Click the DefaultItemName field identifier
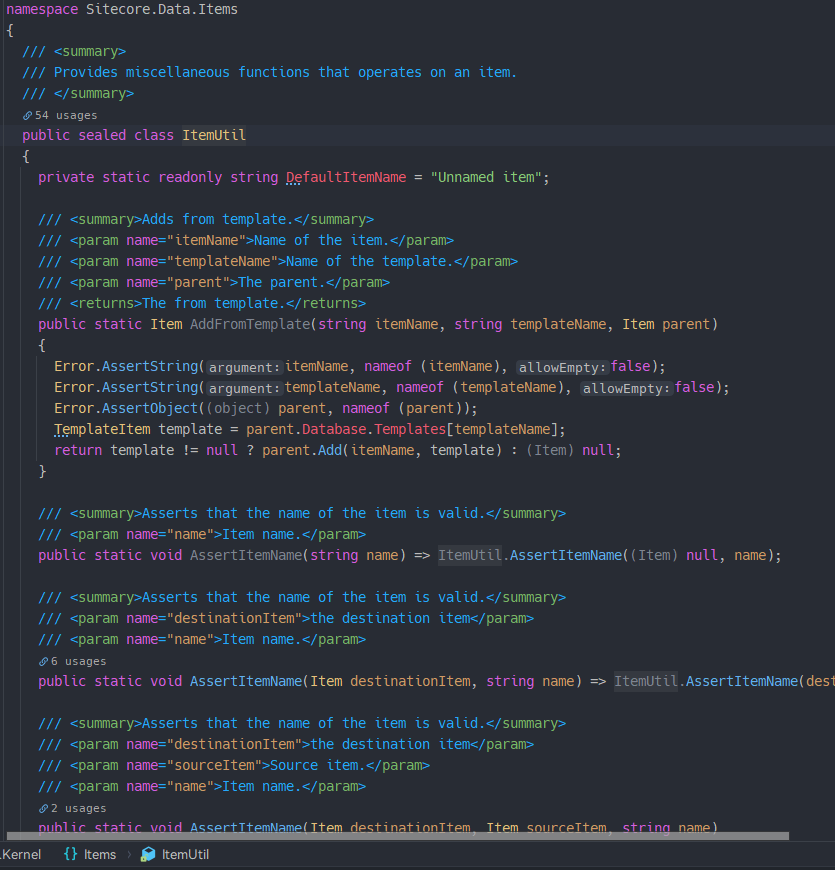The height and width of the screenshot is (870, 835). point(346,178)
